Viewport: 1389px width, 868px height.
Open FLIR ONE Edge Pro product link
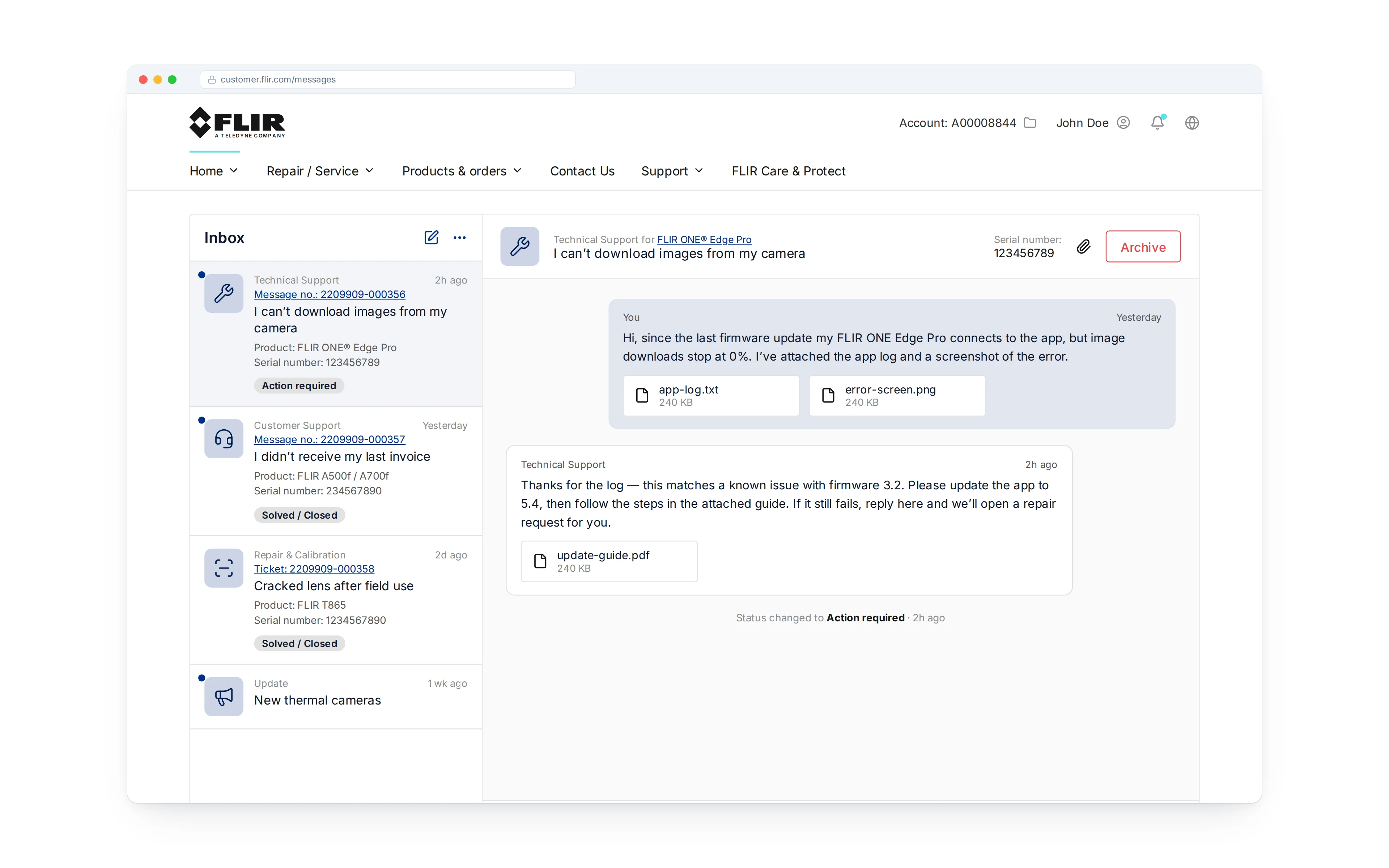coord(704,239)
